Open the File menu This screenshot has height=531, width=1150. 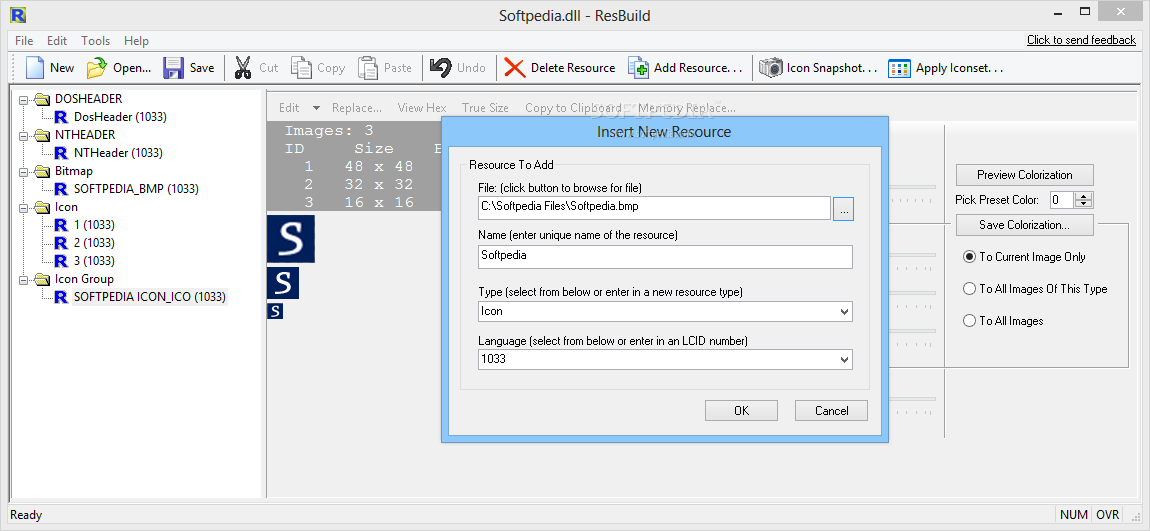(24, 40)
